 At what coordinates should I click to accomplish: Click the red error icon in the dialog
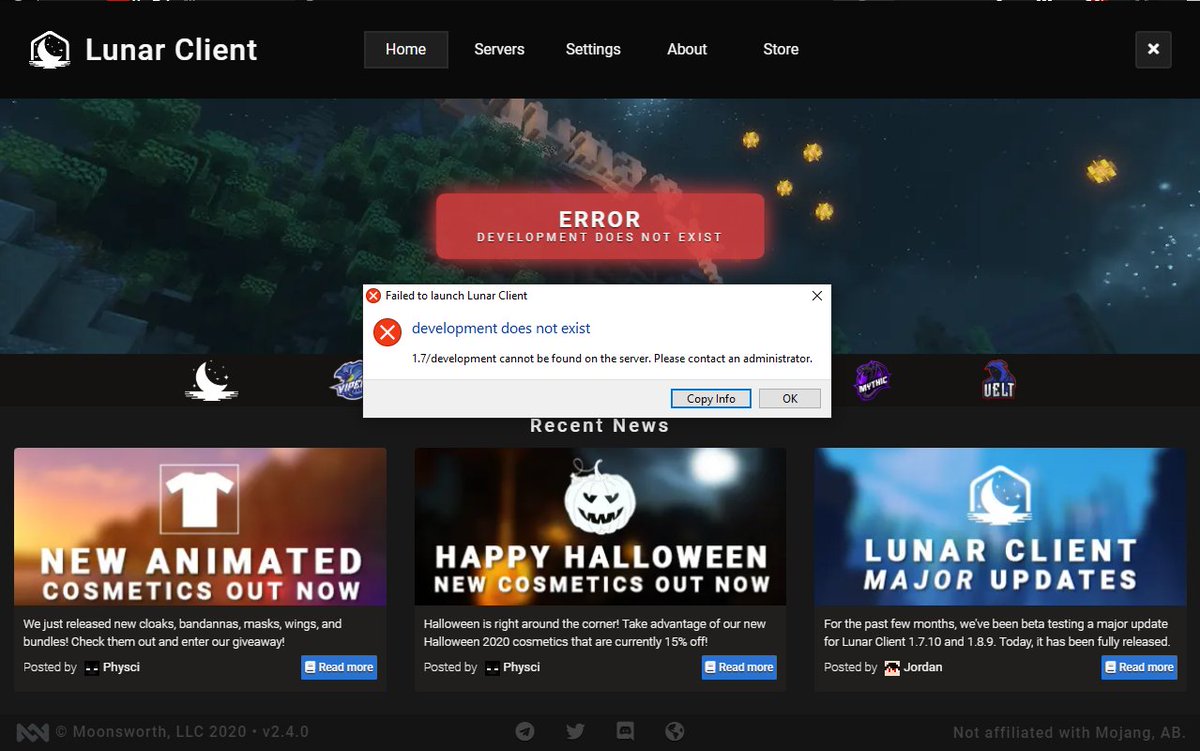(x=387, y=332)
